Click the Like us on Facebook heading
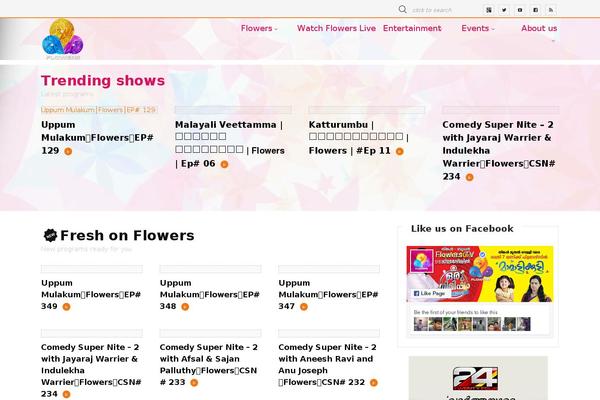The image size is (600, 400). [x=462, y=229]
